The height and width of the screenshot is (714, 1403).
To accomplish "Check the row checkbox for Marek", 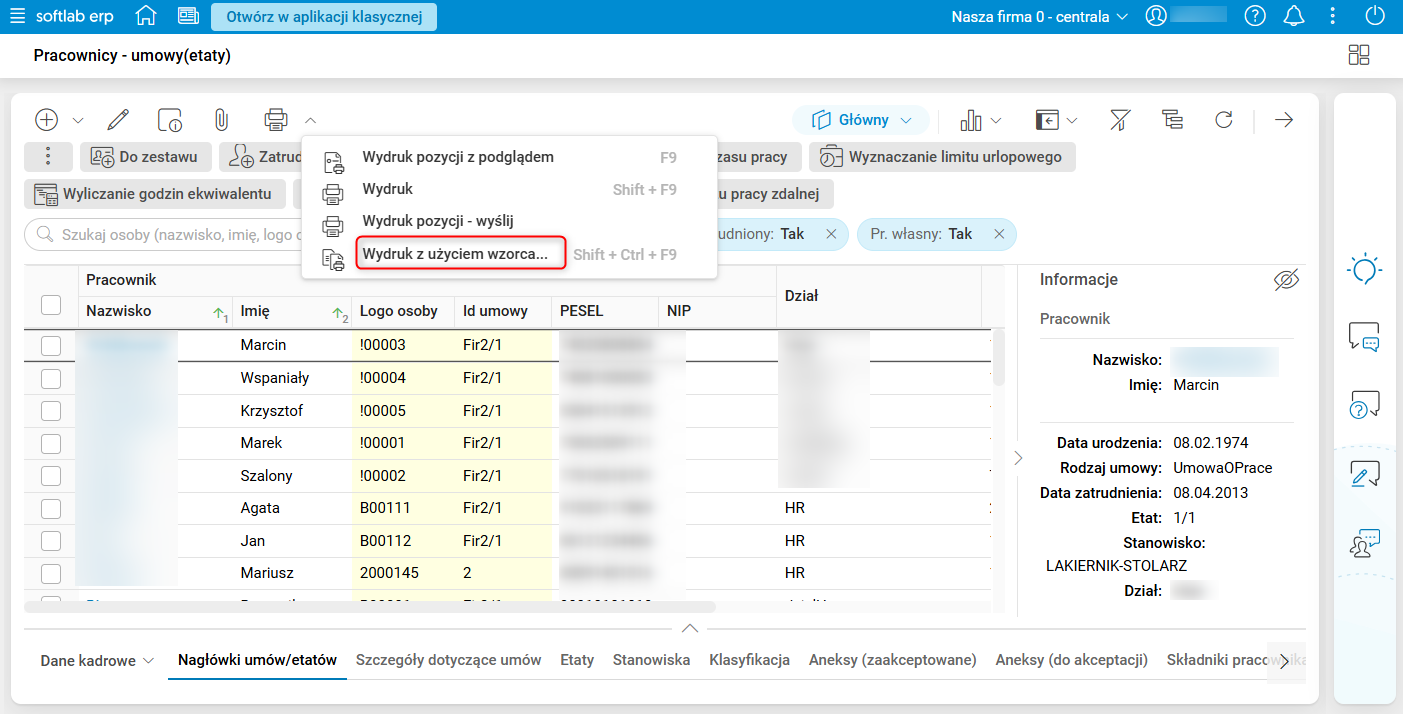I will [51, 444].
